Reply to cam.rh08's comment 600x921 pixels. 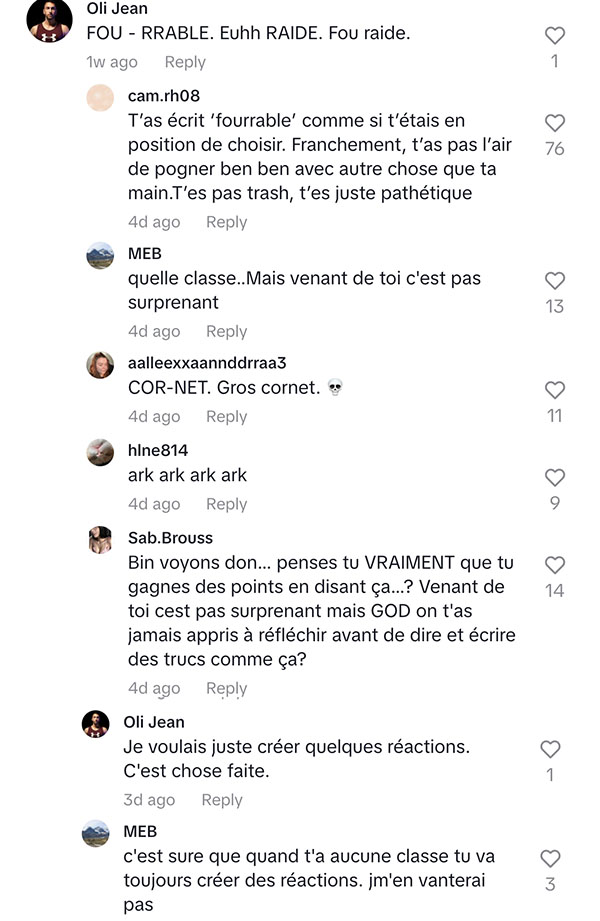(226, 222)
